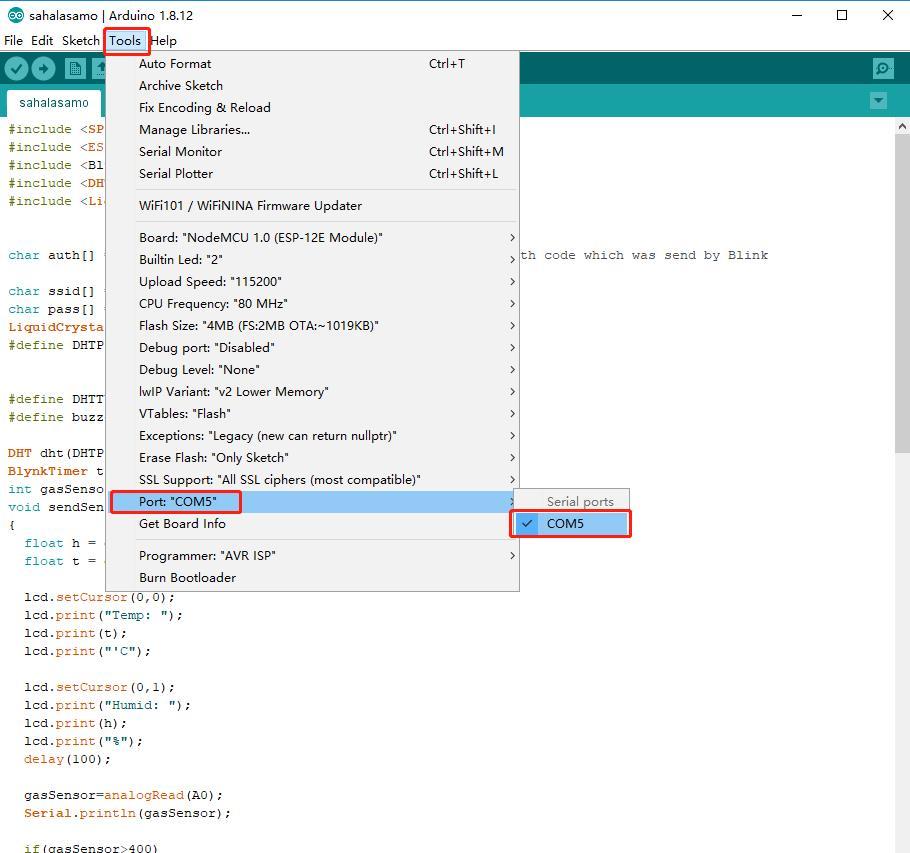
Task: Click the Upload arrow toolbar button
Action: [44, 69]
